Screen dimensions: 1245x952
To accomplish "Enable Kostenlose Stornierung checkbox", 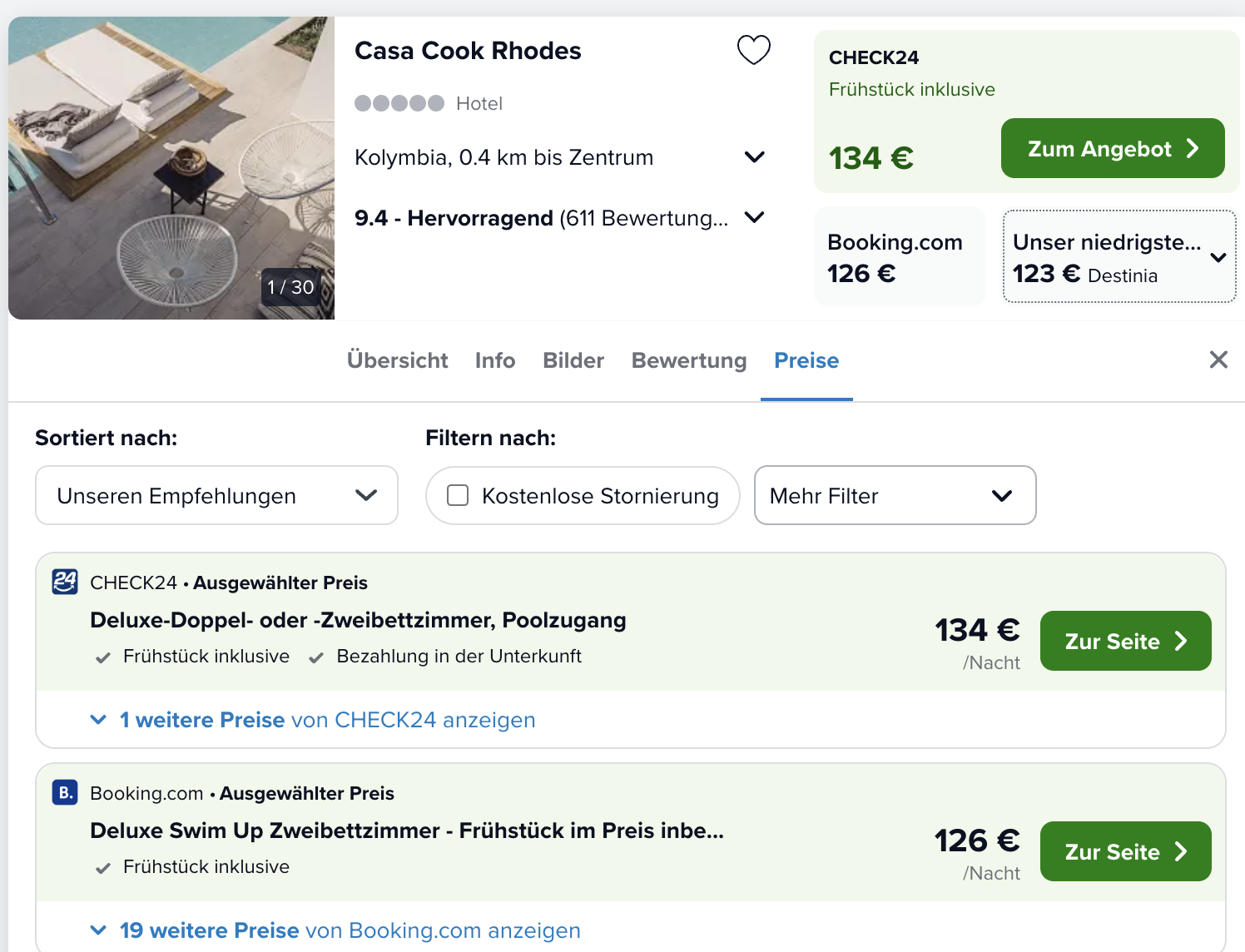I will [458, 495].
